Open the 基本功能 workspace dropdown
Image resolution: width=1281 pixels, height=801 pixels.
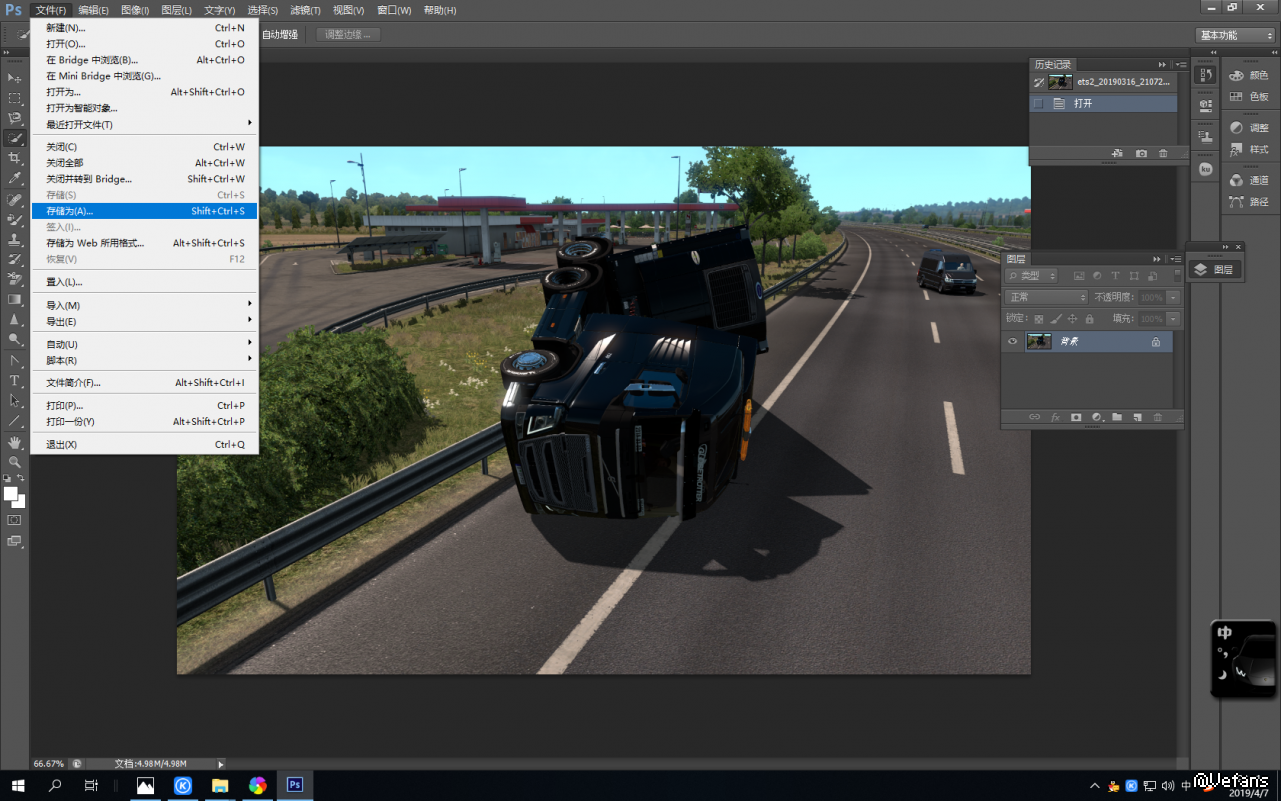coord(1235,35)
